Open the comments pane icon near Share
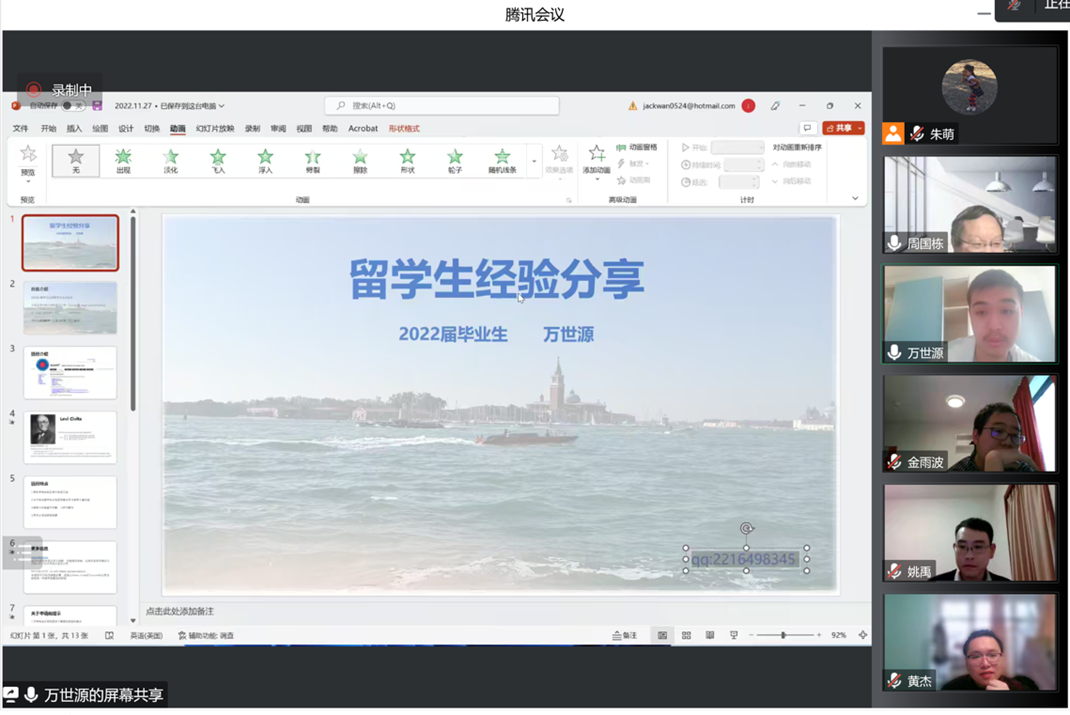The height and width of the screenshot is (715, 1070). point(807,128)
